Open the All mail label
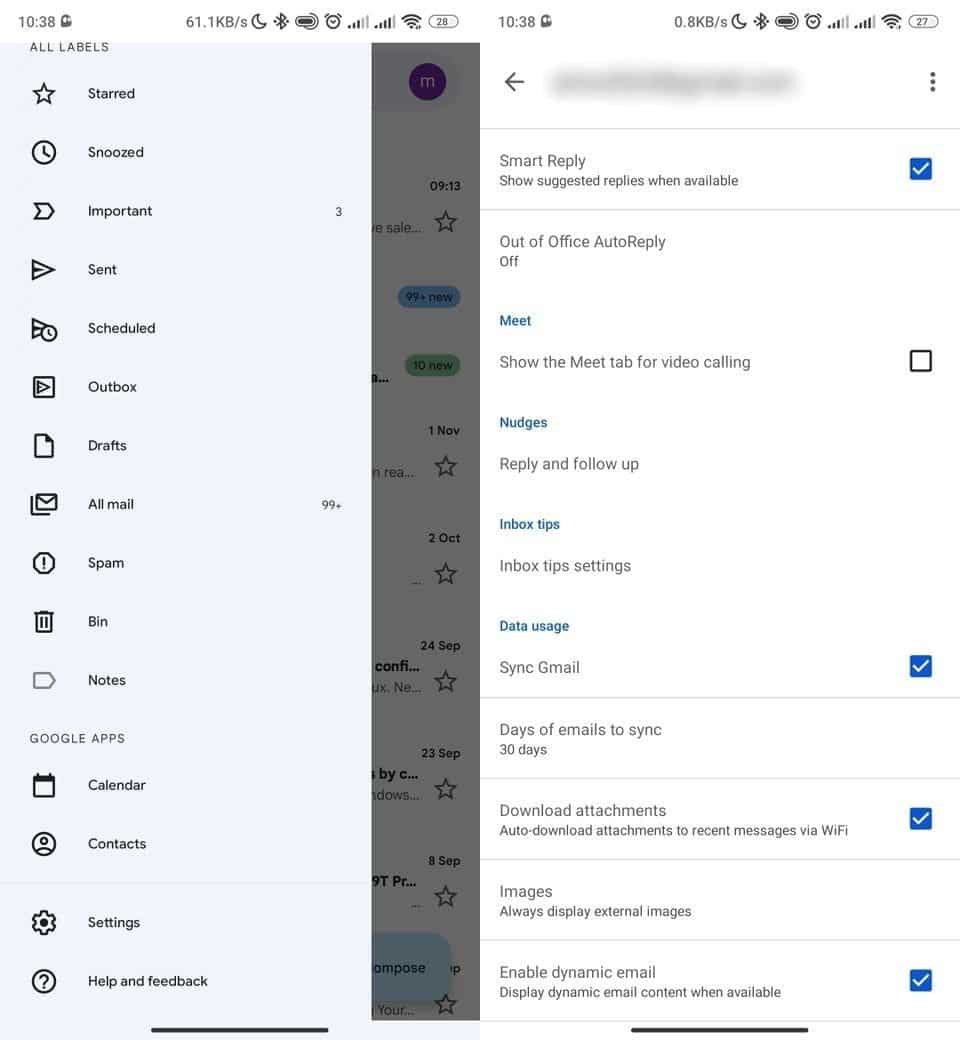960x1040 pixels. coord(111,505)
